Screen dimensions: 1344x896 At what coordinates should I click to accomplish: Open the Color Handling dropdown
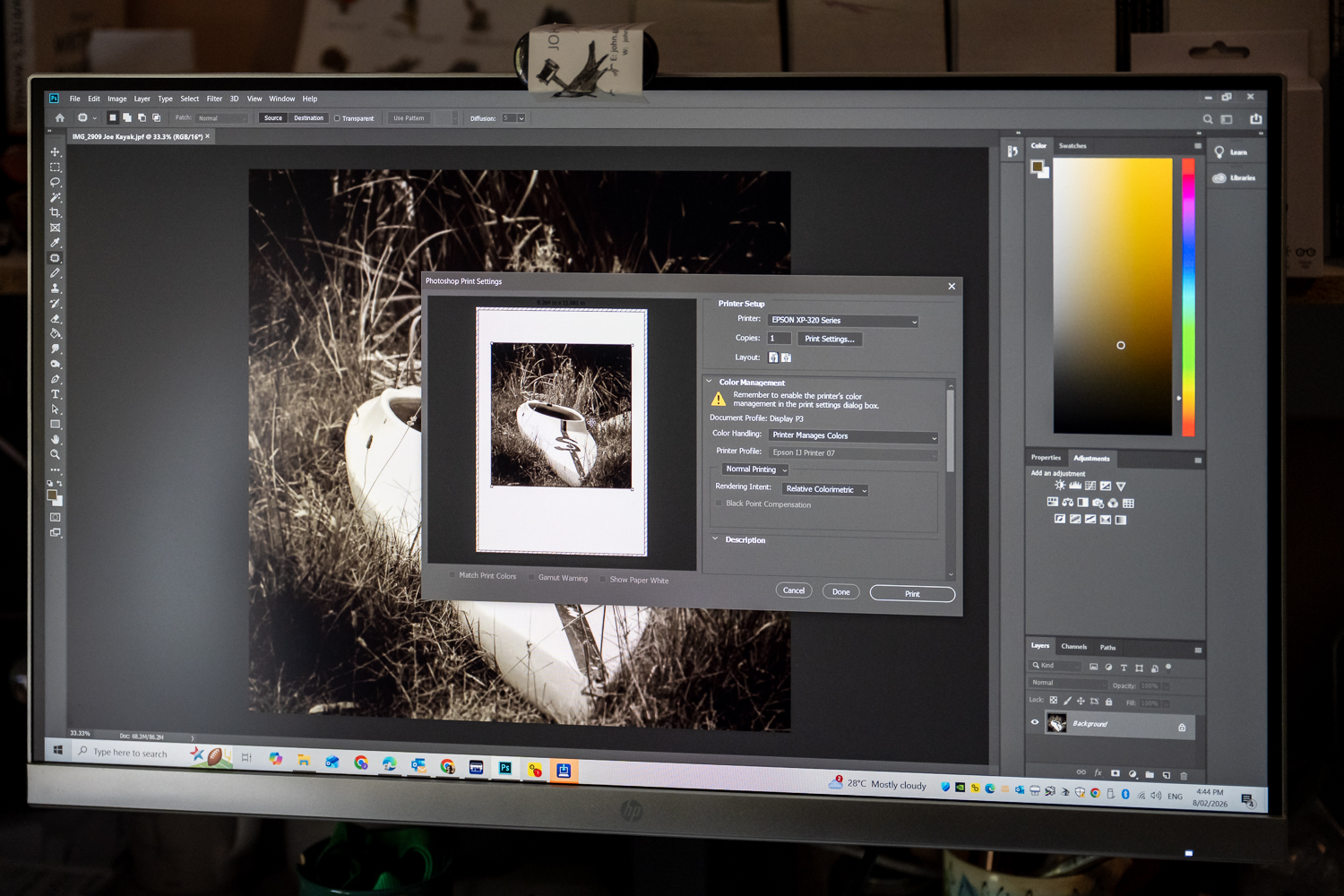click(x=853, y=436)
